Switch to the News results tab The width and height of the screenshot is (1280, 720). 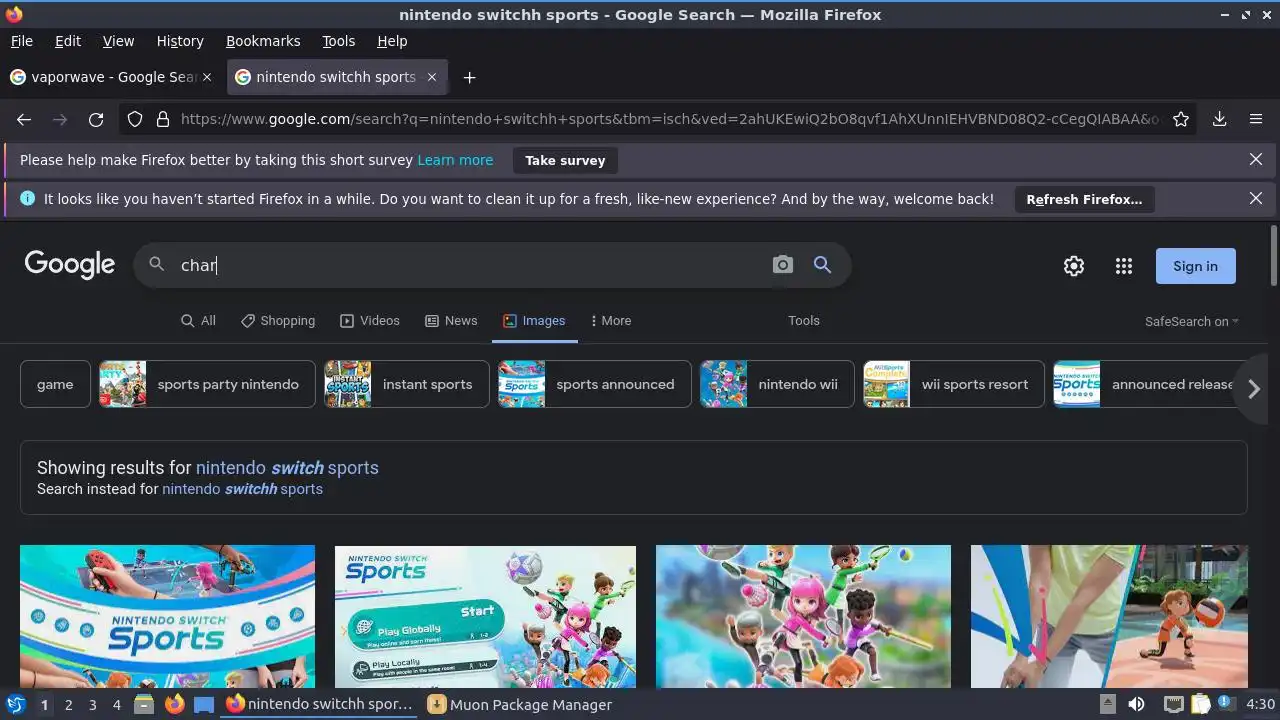[x=451, y=321]
